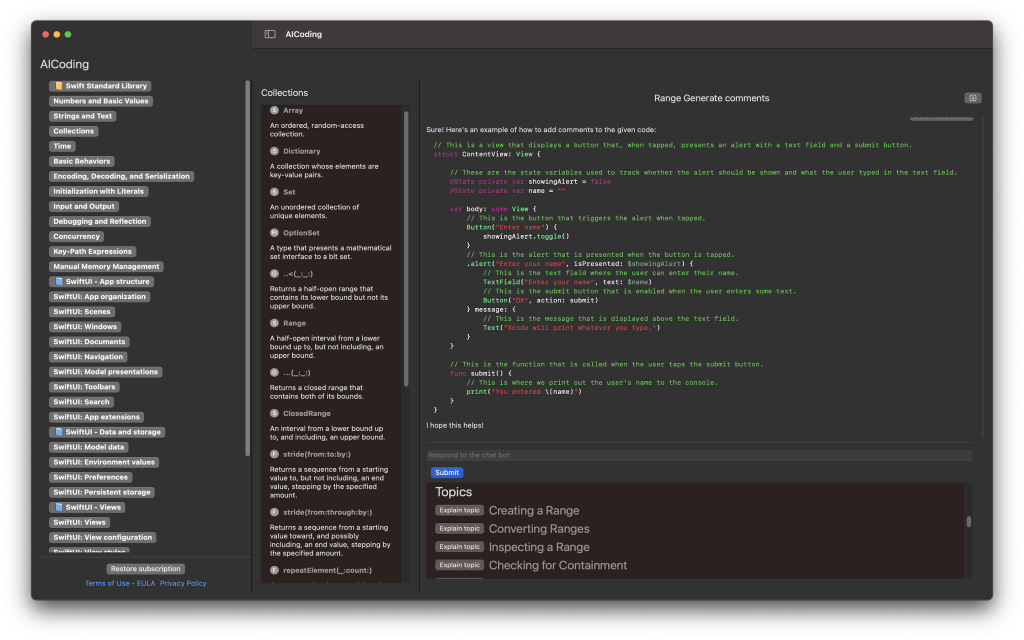Screen dimensions: 1024x640
Task: Select Key-Path Expressions
Action: pyautogui.click(x=92, y=251)
